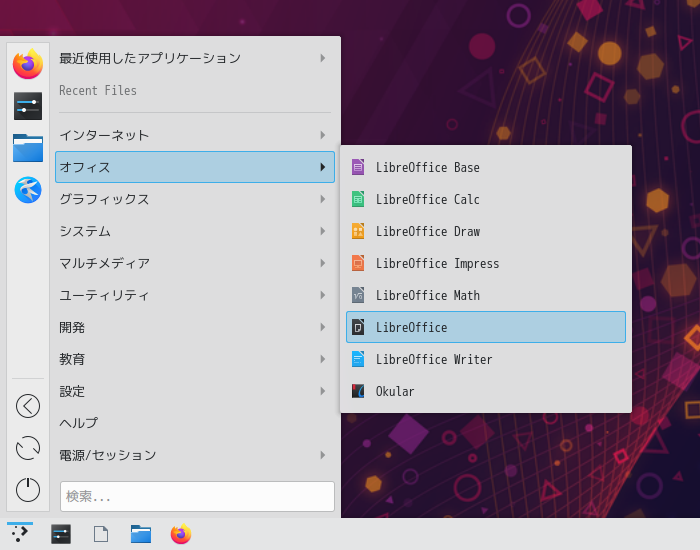The height and width of the screenshot is (550, 700).
Task: Select the マルチメディア category
Action: click(195, 263)
